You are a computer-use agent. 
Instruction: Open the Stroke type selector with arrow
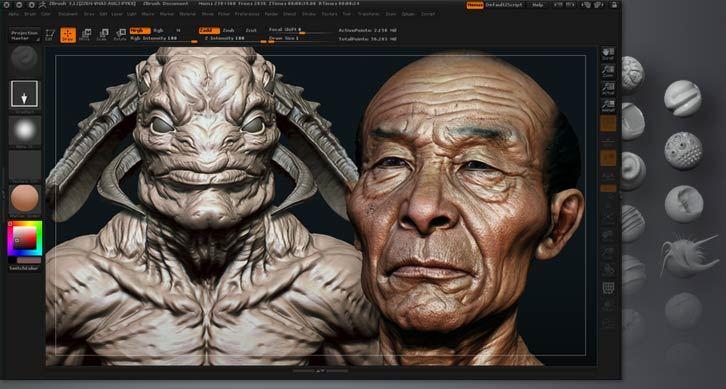(x=25, y=95)
